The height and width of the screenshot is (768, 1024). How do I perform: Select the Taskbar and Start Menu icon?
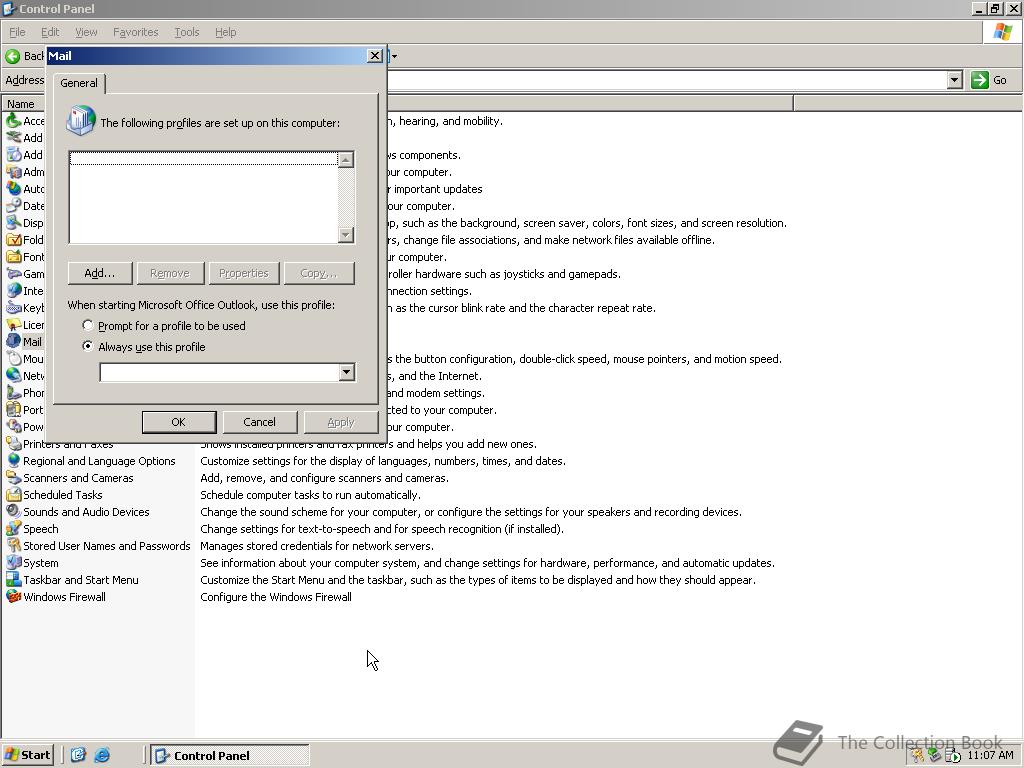click(13, 579)
